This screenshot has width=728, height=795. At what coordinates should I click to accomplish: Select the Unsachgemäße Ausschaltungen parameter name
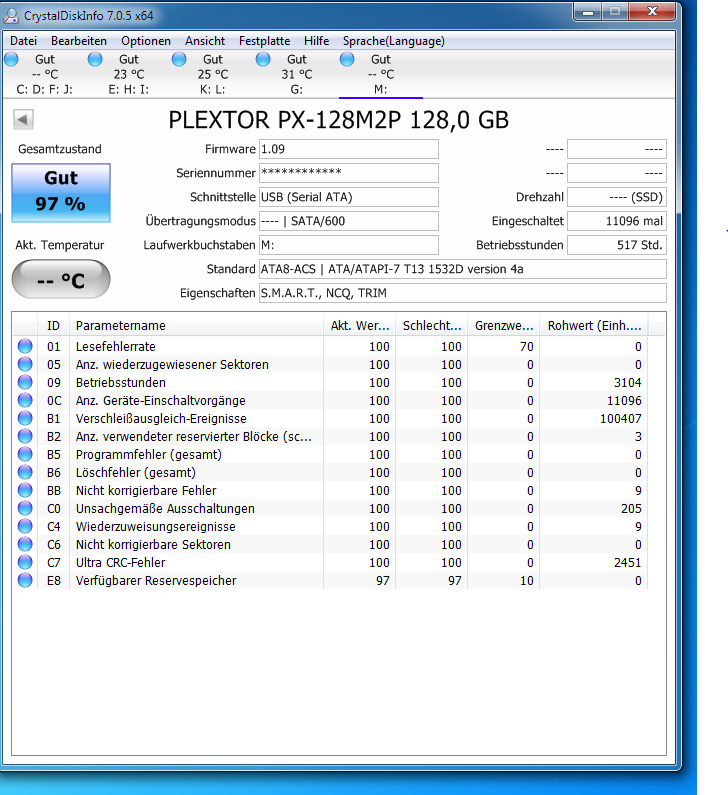165,509
